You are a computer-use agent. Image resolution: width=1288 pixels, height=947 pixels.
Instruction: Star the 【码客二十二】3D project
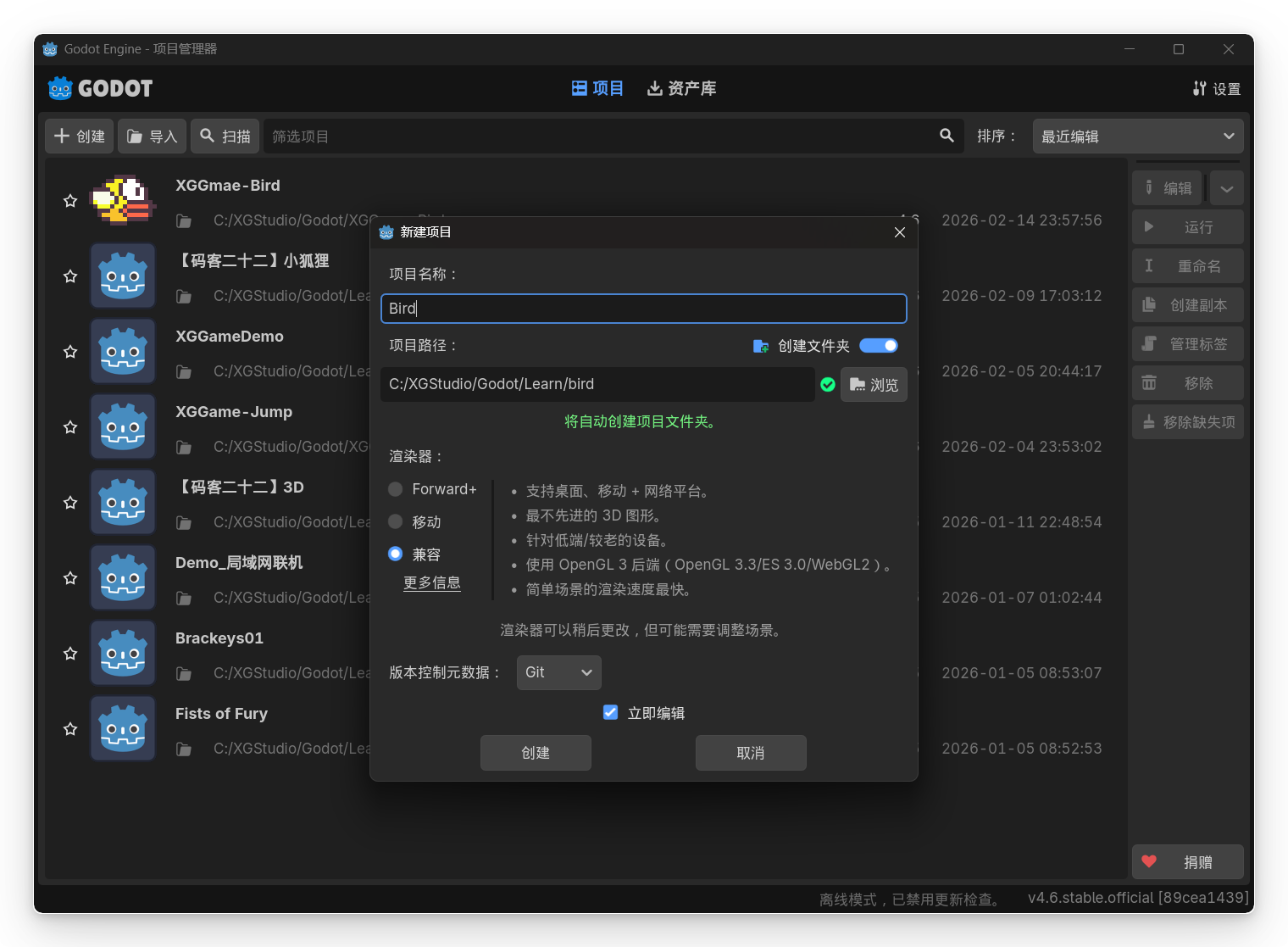pyautogui.click(x=70, y=503)
